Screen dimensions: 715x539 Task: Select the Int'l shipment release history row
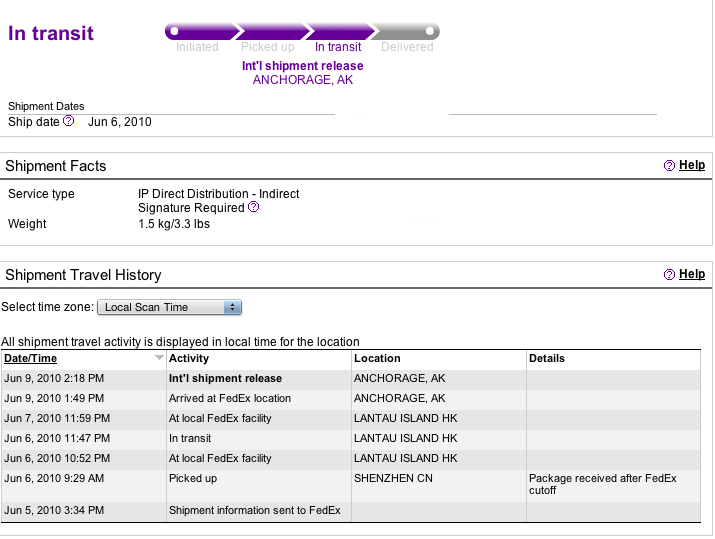[351, 378]
